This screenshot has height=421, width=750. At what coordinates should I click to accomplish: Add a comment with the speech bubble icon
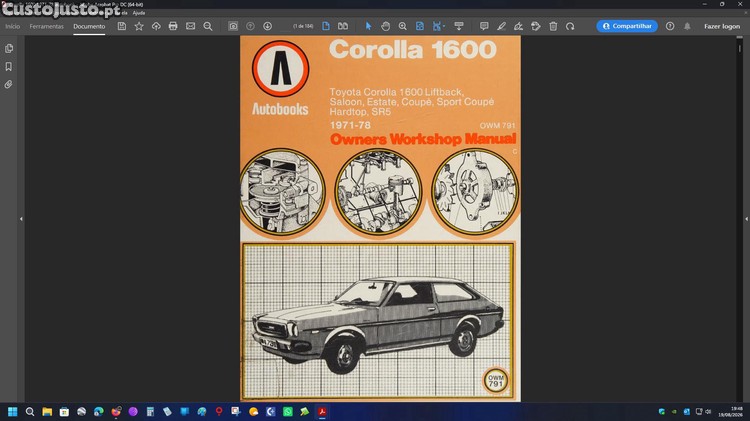[484, 26]
